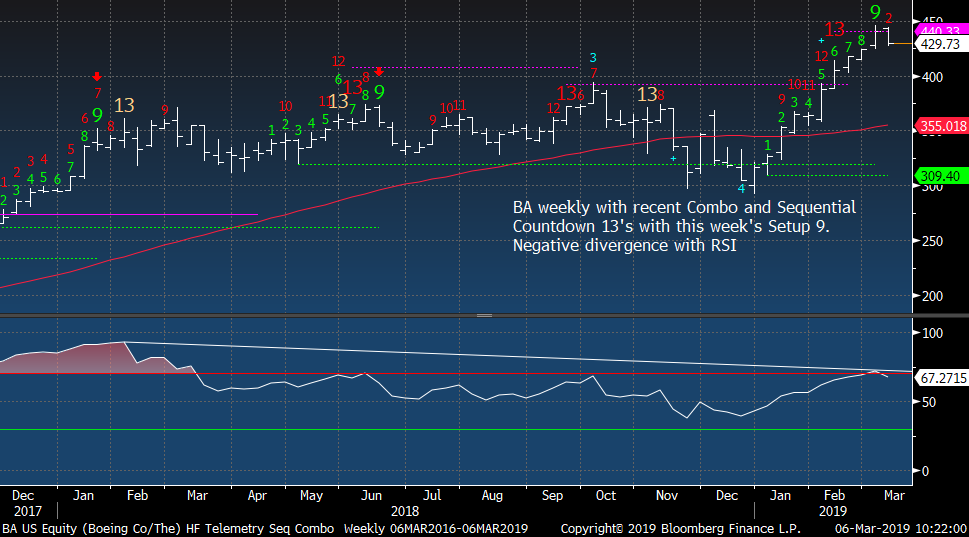This screenshot has width=969, height=537.
Task: Select the cyan 3 marker above October 2018
Action: tap(593, 57)
